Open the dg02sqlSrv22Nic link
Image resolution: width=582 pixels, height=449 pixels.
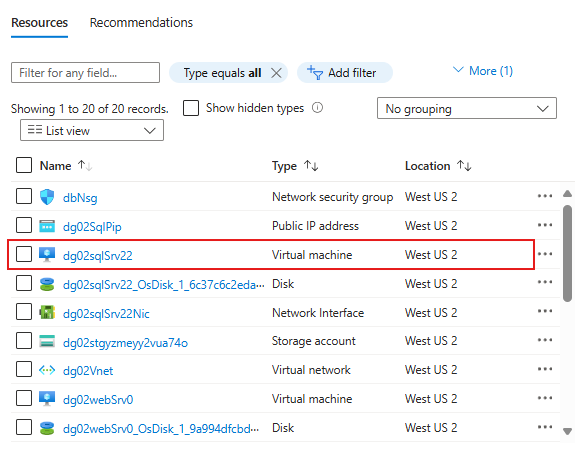106,314
